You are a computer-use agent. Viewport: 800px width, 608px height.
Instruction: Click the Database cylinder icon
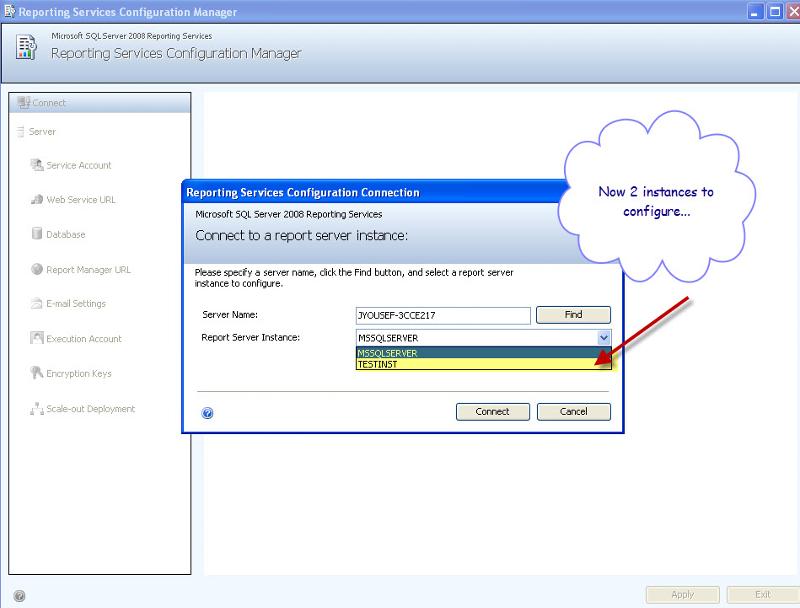(x=37, y=234)
